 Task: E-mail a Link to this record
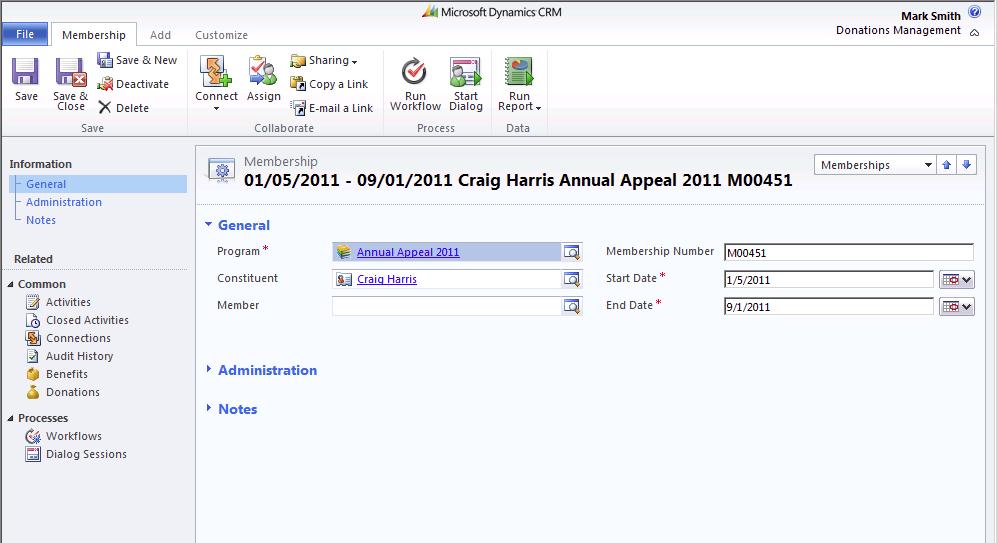(x=332, y=107)
